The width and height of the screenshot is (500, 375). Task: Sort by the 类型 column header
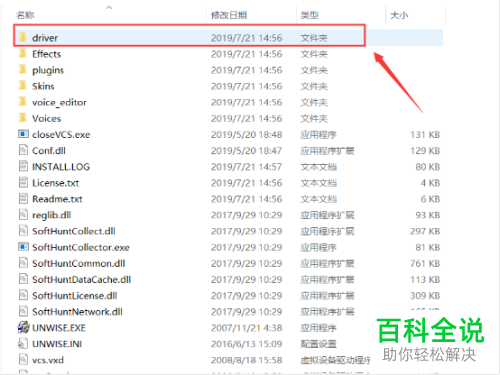point(309,15)
